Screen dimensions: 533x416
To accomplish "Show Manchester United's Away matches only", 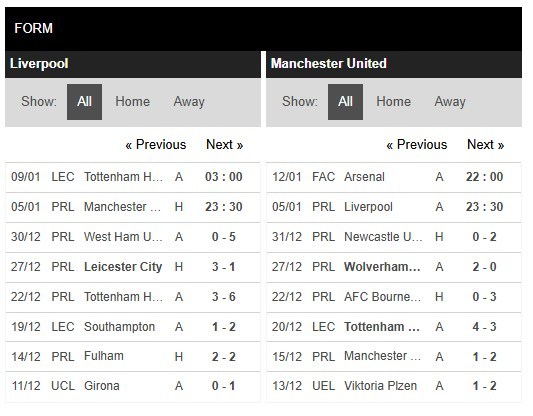I will (x=450, y=102).
